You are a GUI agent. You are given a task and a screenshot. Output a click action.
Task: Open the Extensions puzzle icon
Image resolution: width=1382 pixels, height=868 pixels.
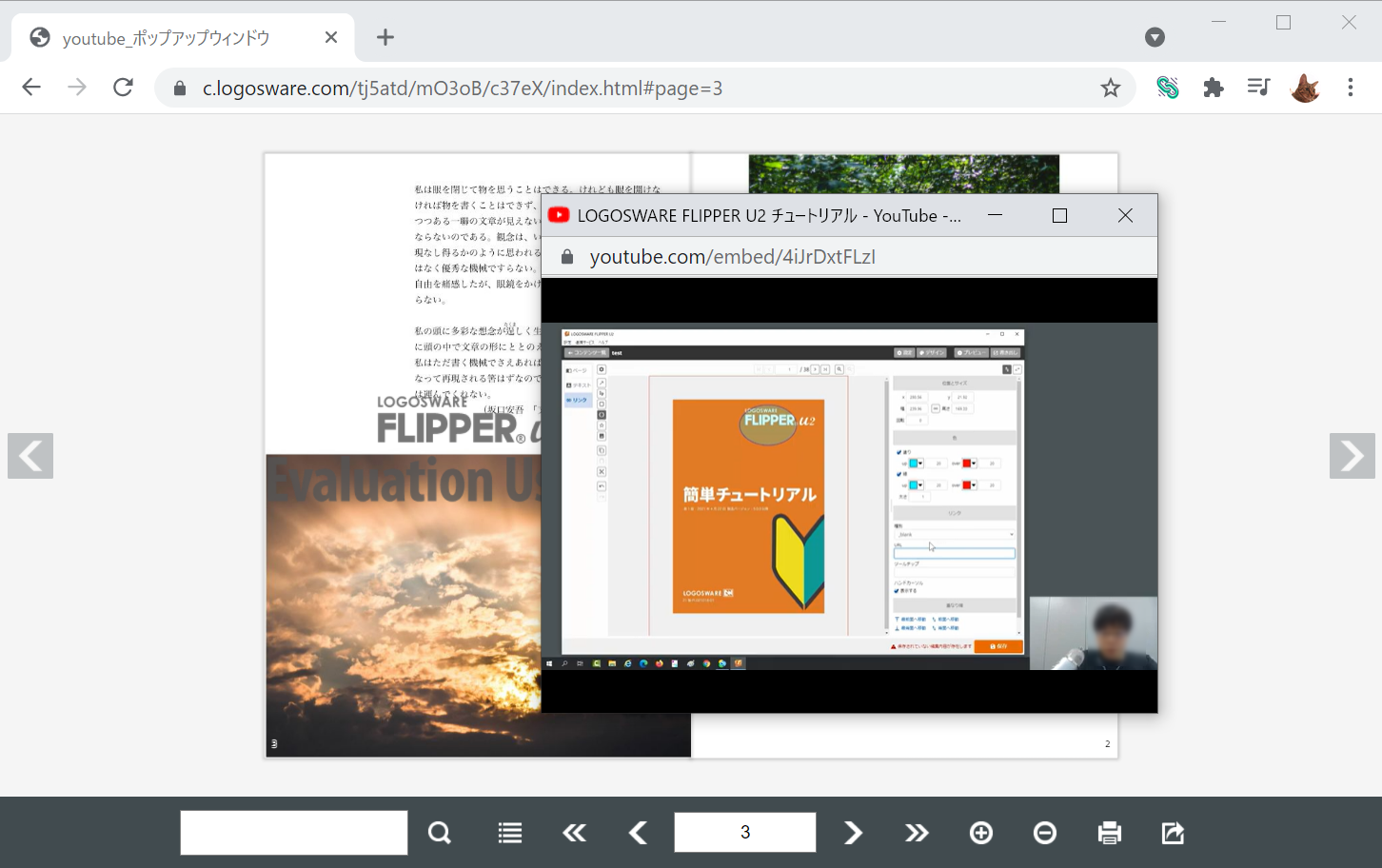(x=1214, y=88)
